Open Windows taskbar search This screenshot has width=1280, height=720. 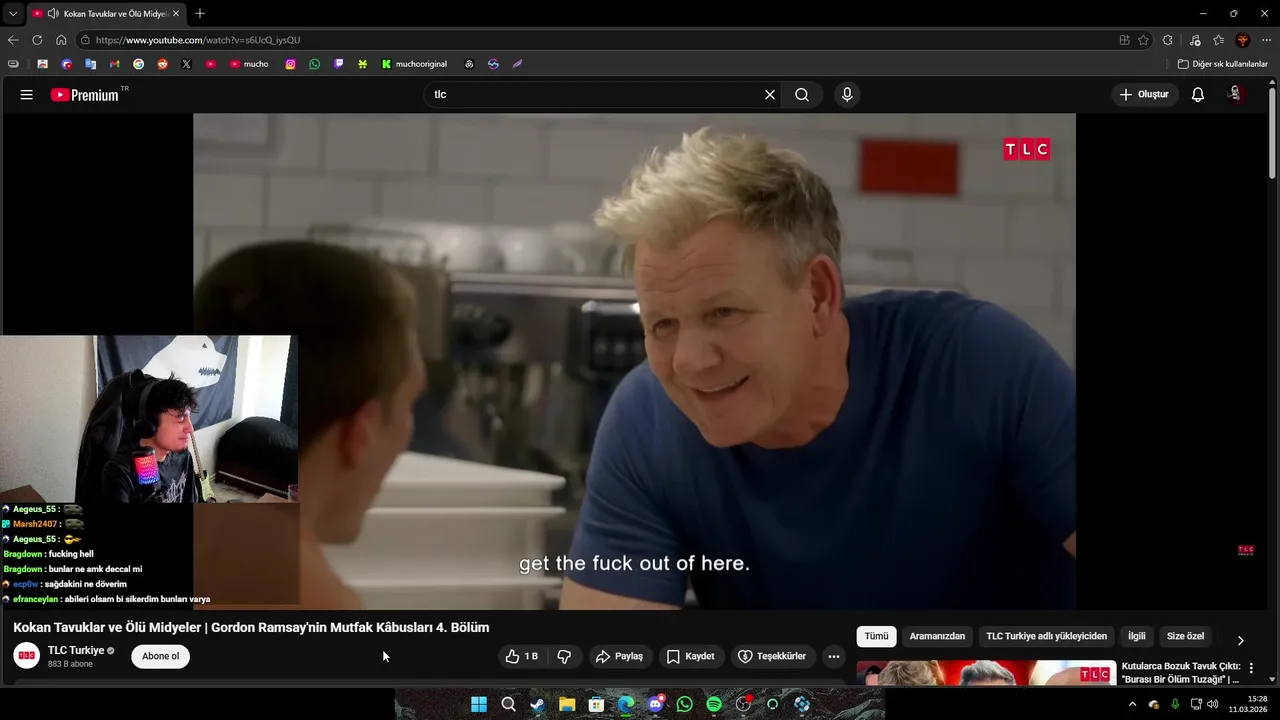[x=508, y=704]
